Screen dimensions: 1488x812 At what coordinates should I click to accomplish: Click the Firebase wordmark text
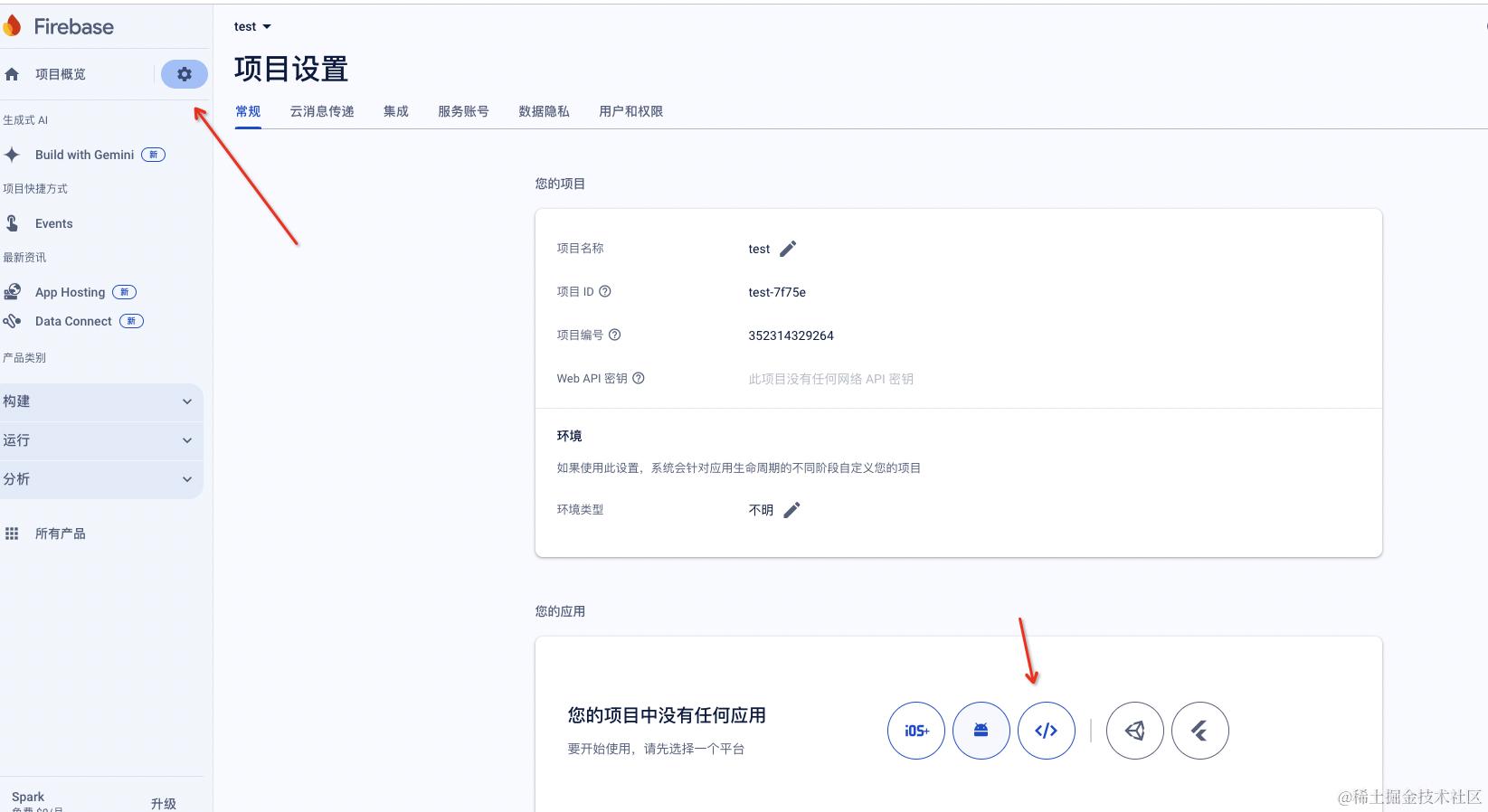(74, 27)
